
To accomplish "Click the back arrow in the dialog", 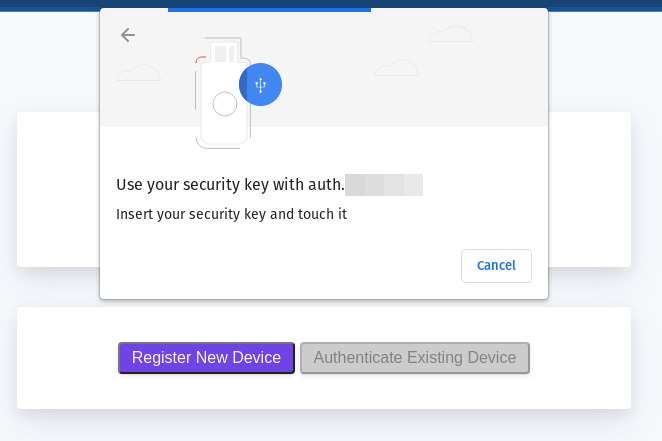I will coord(127,35).
